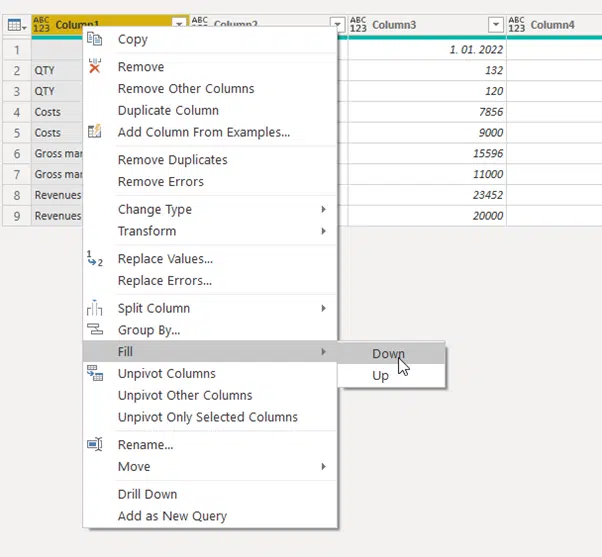602x557 pixels.
Task: Click the cell with value 120
Action: click(x=427, y=91)
